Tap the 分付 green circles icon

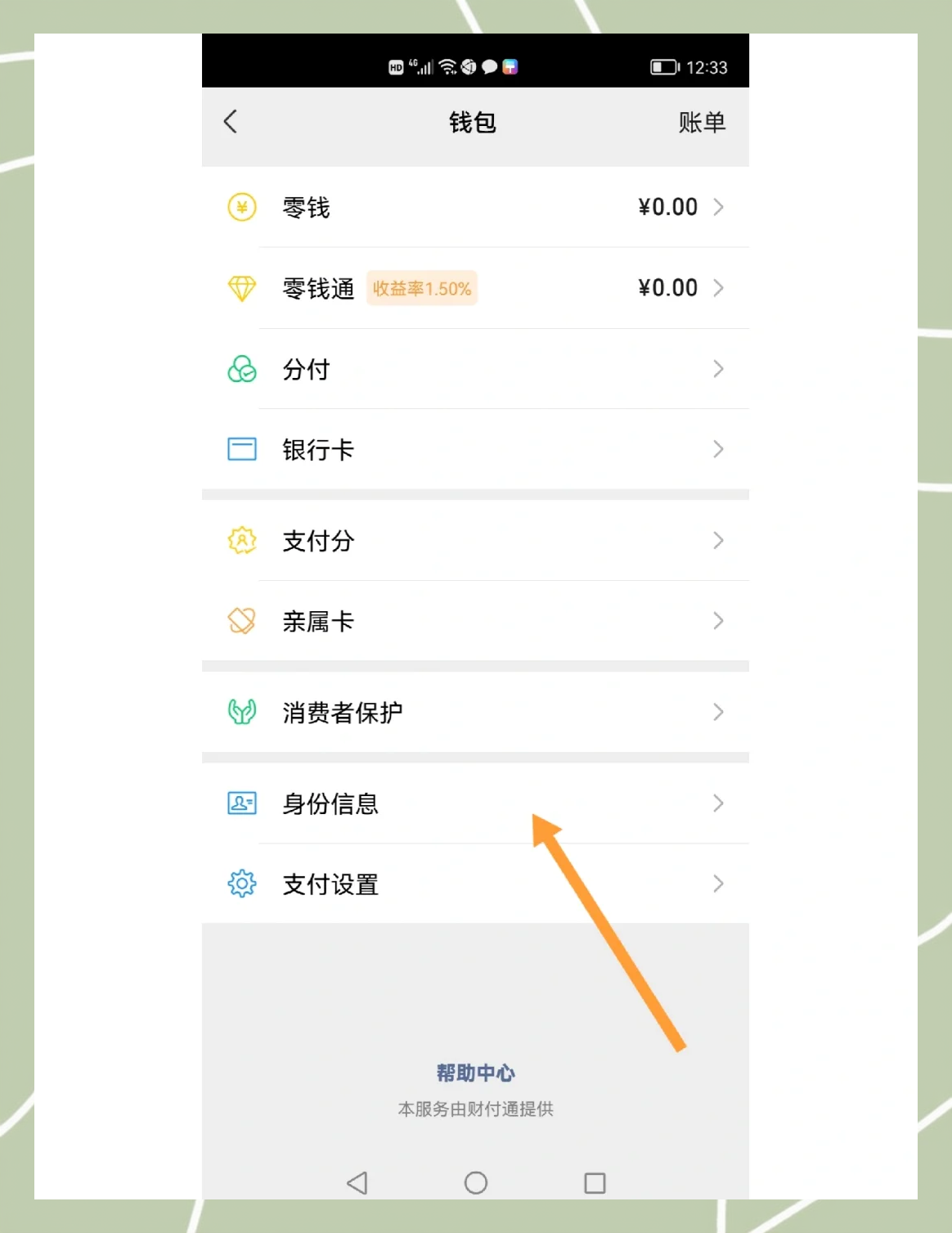click(x=242, y=369)
